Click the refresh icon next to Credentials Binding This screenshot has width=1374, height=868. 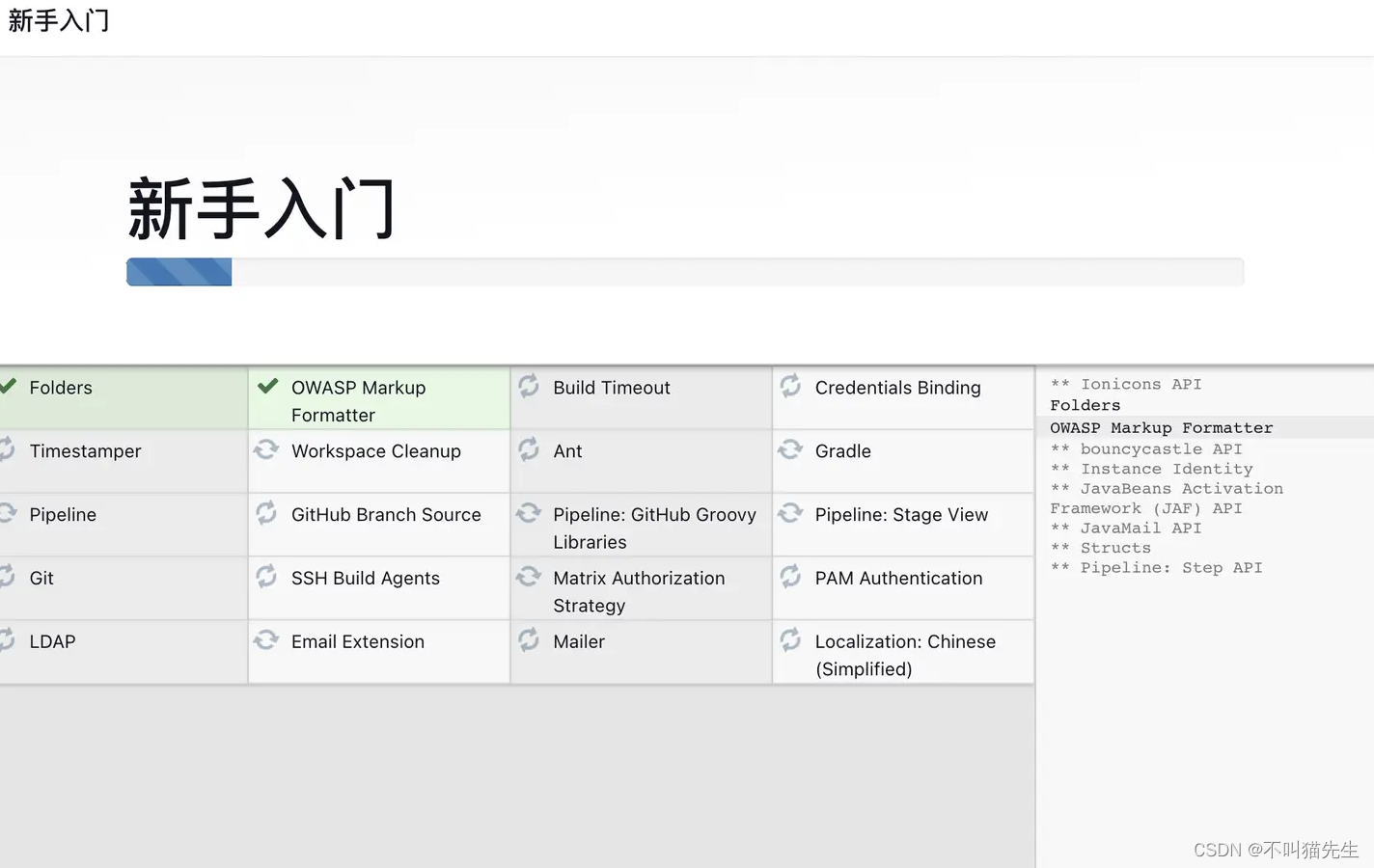coord(790,387)
